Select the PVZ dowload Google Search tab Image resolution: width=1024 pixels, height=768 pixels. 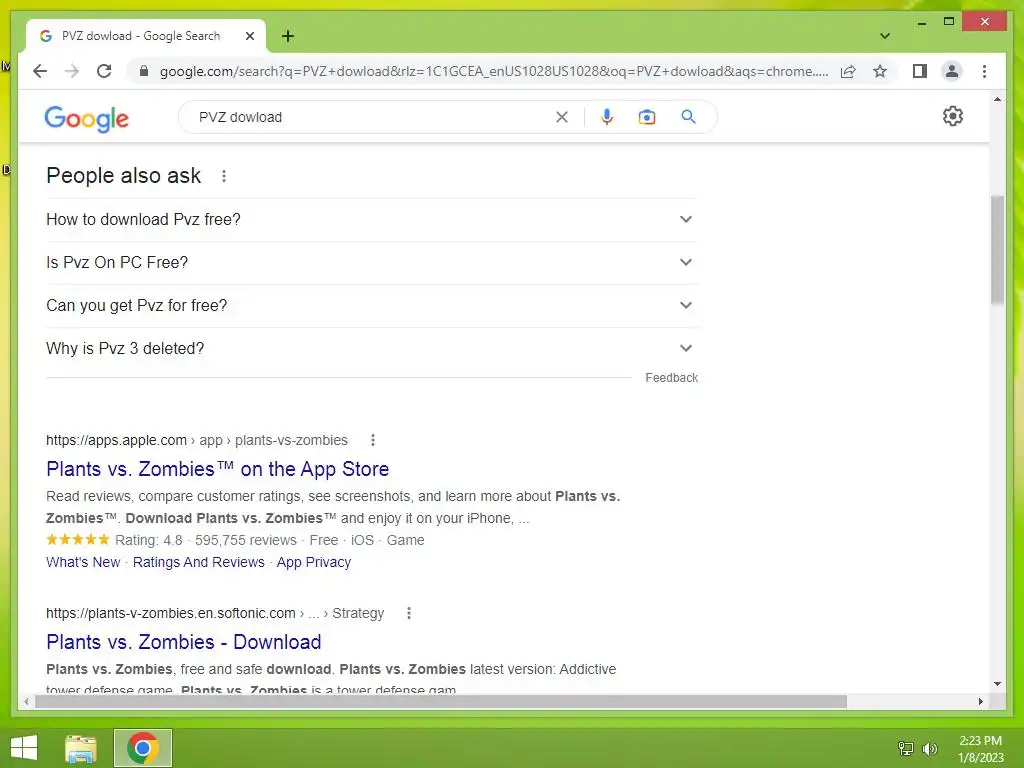pos(140,36)
